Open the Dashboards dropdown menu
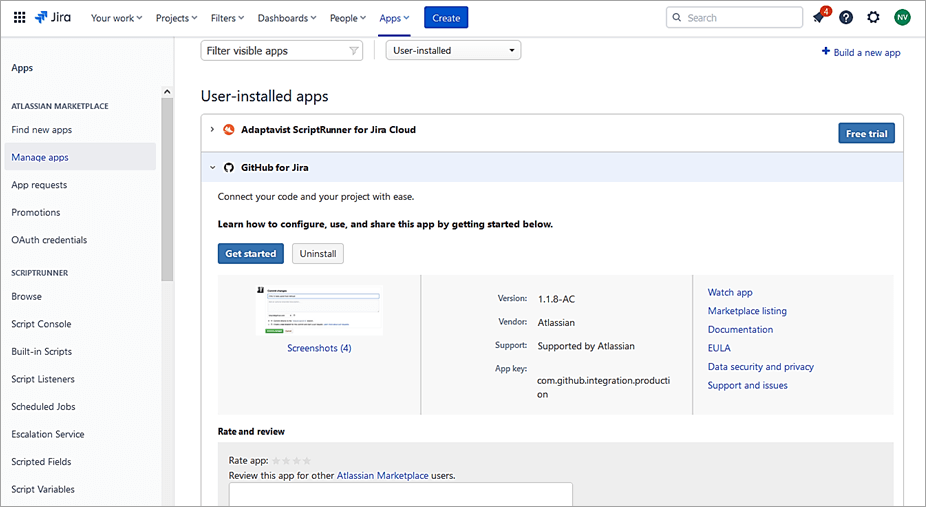 click(x=287, y=18)
